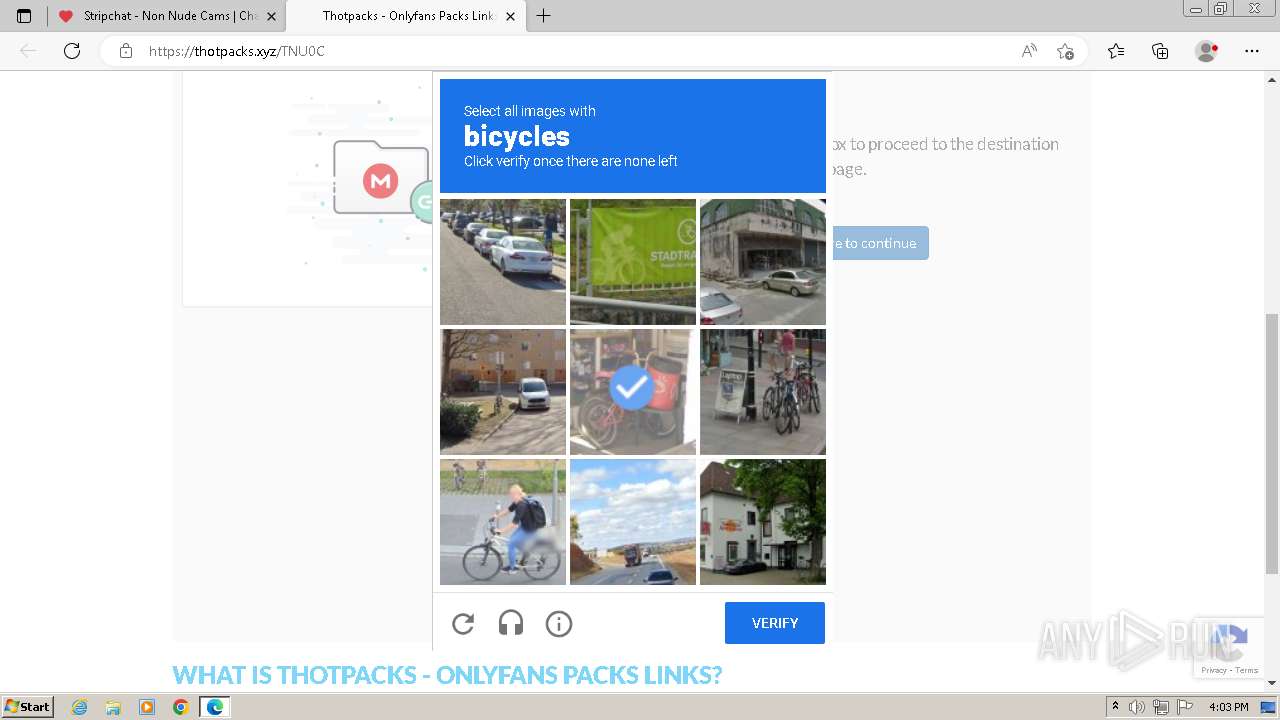
Task: Switch to Stripchat browser tab
Action: [167, 16]
